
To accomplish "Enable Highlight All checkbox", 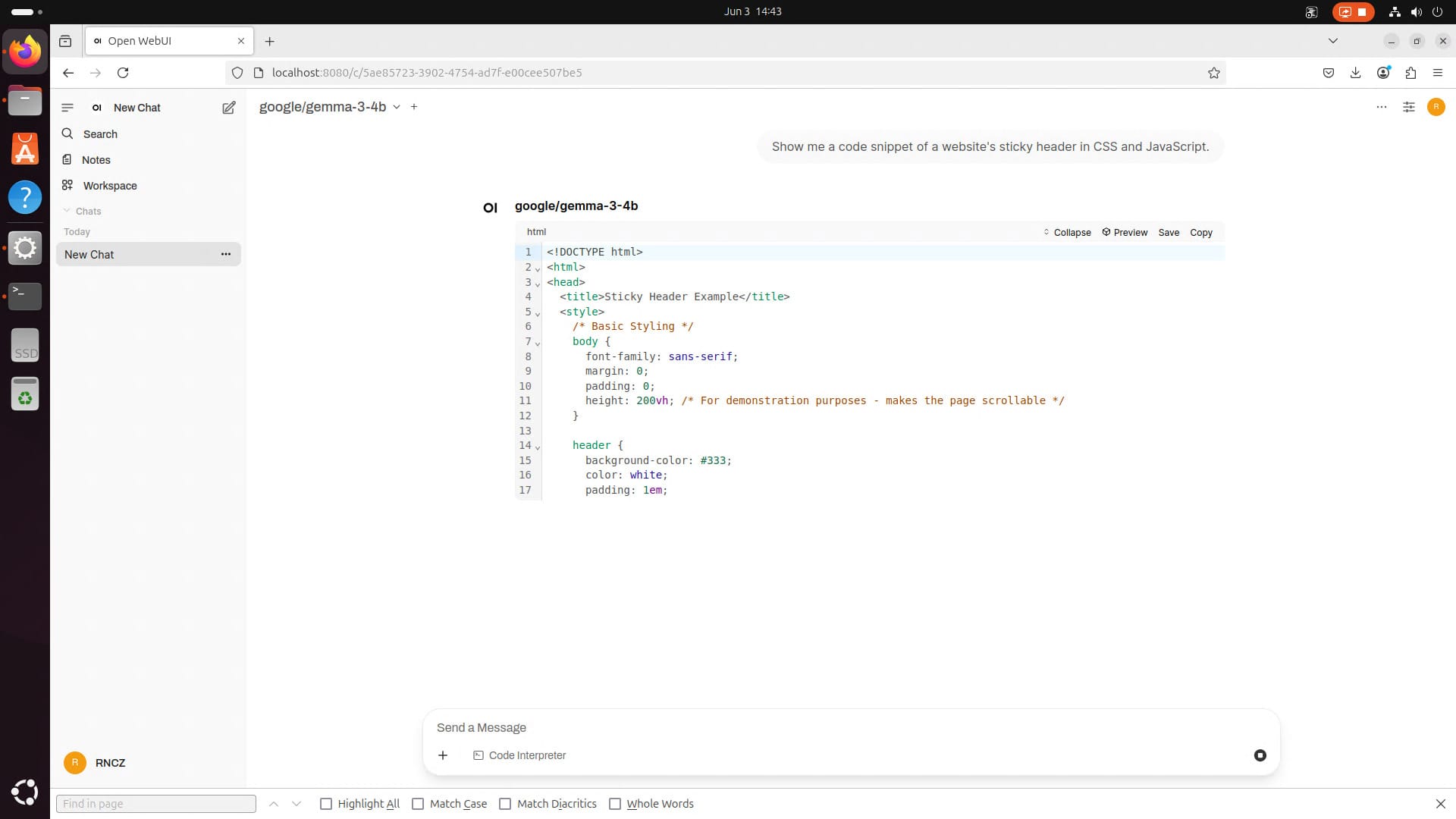I will (x=326, y=804).
